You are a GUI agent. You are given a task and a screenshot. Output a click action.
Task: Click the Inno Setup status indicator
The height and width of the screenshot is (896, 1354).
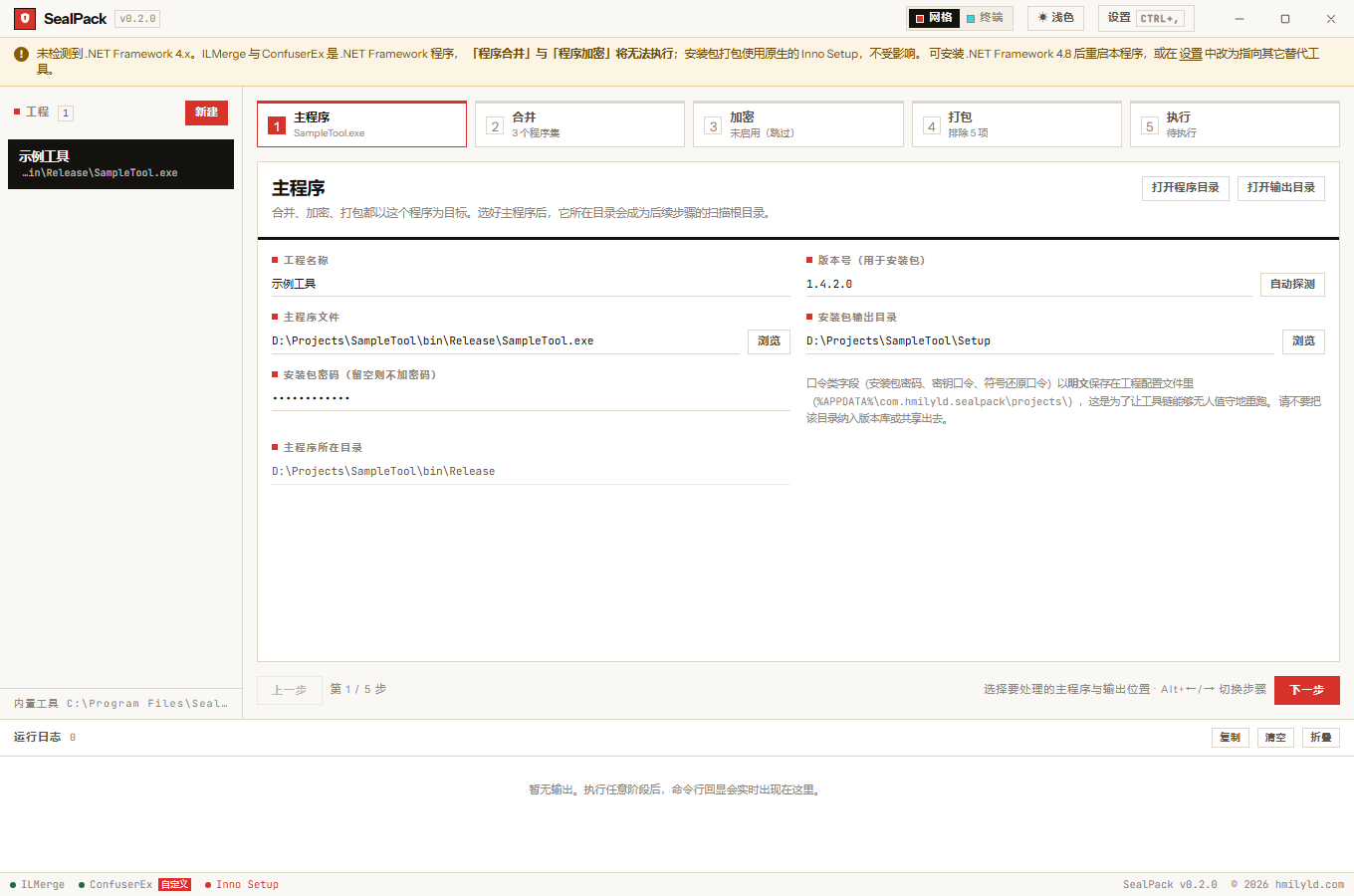click(242, 885)
